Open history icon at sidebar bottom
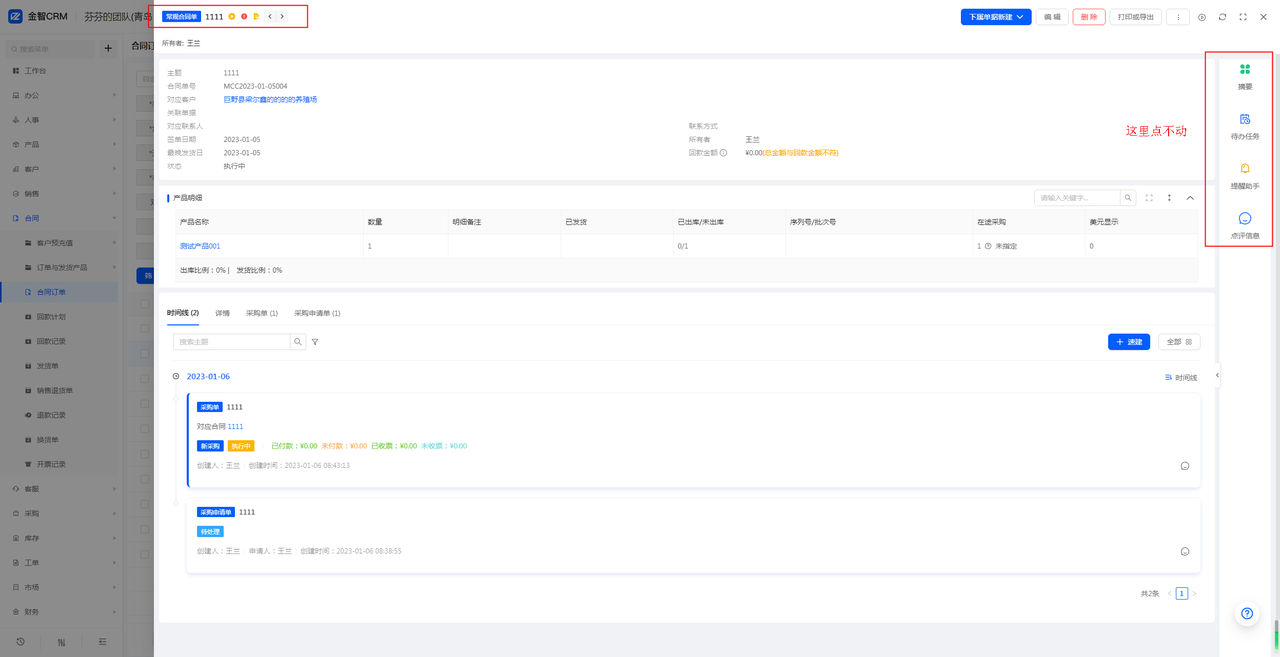This screenshot has width=1280, height=657. pyautogui.click(x=20, y=642)
